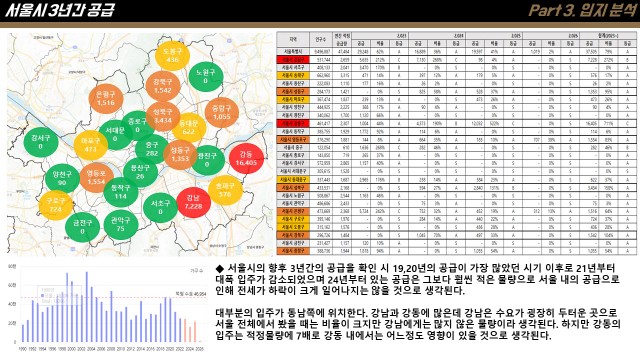Select the 관악구 75 green bubble

click(120, 224)
